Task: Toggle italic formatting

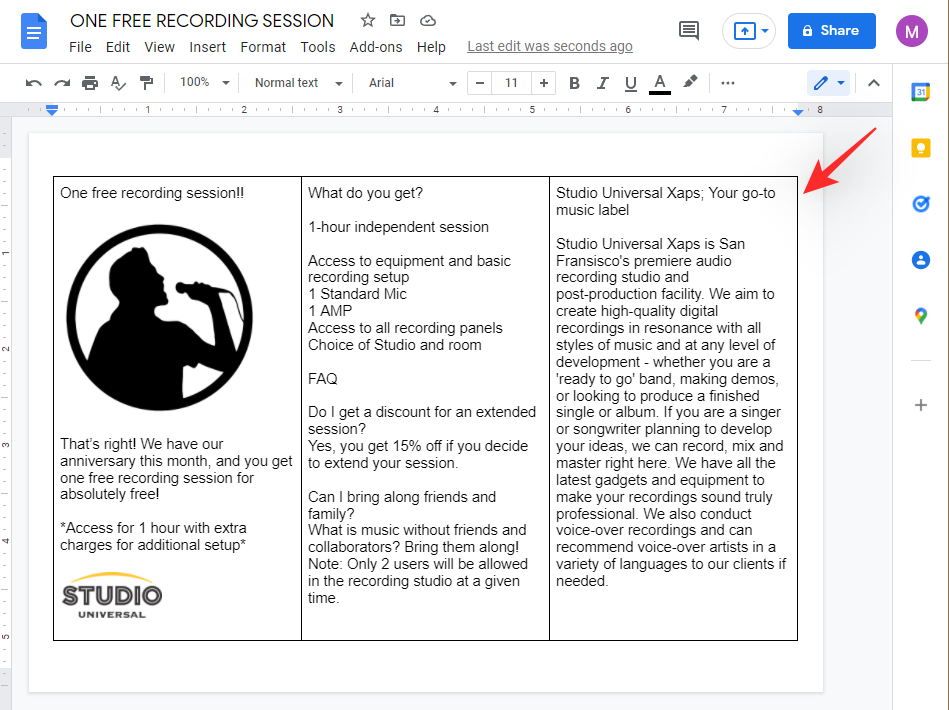Action: pyautogui.click(x=602, y=83)
